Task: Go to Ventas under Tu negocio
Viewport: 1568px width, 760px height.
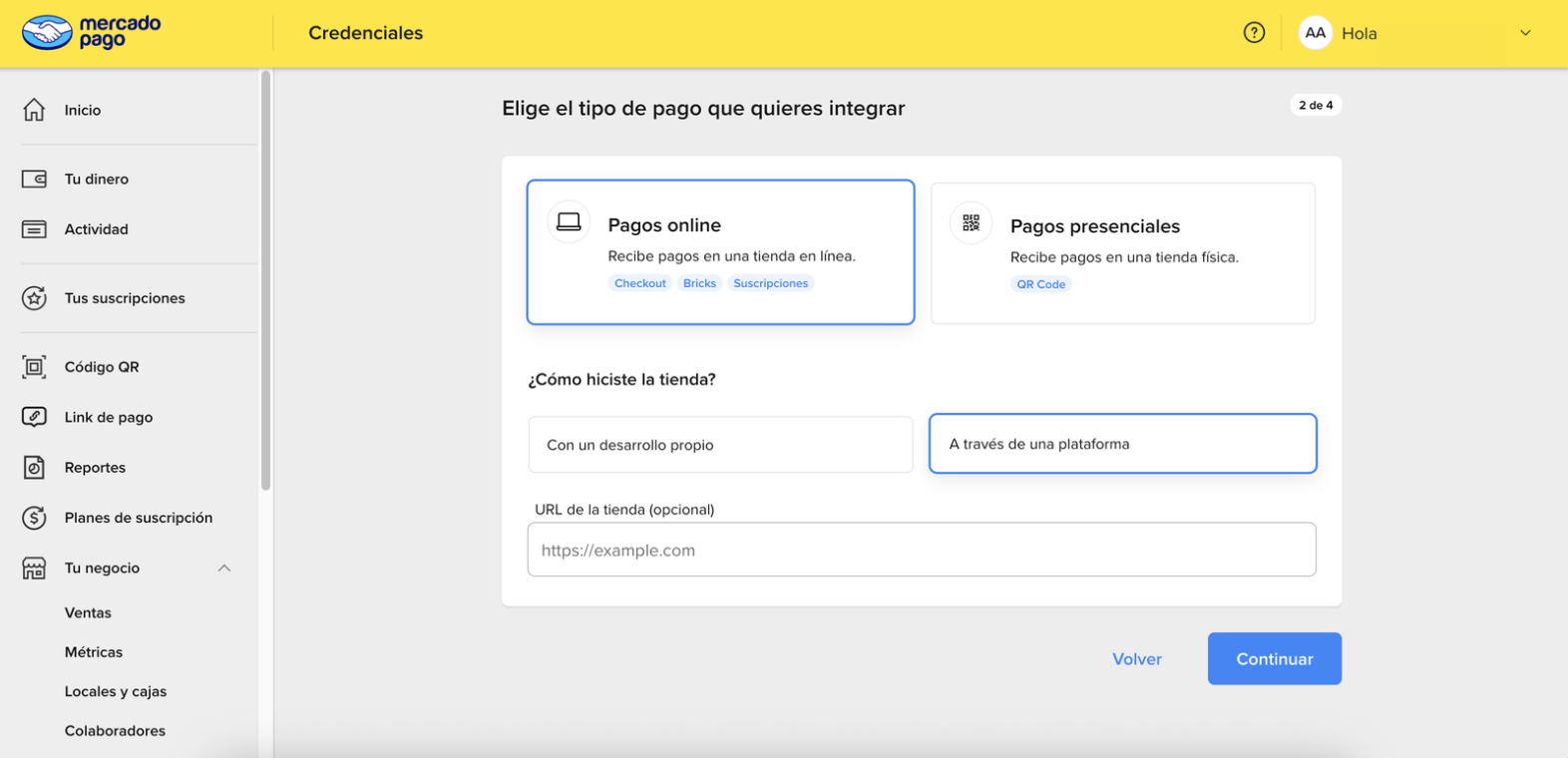Action: (x=88, y=613)
